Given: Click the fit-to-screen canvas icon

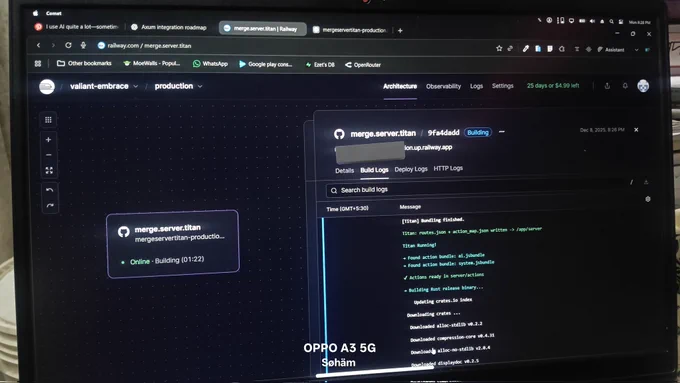Looking at the screenshot, I should click(49, 170).
